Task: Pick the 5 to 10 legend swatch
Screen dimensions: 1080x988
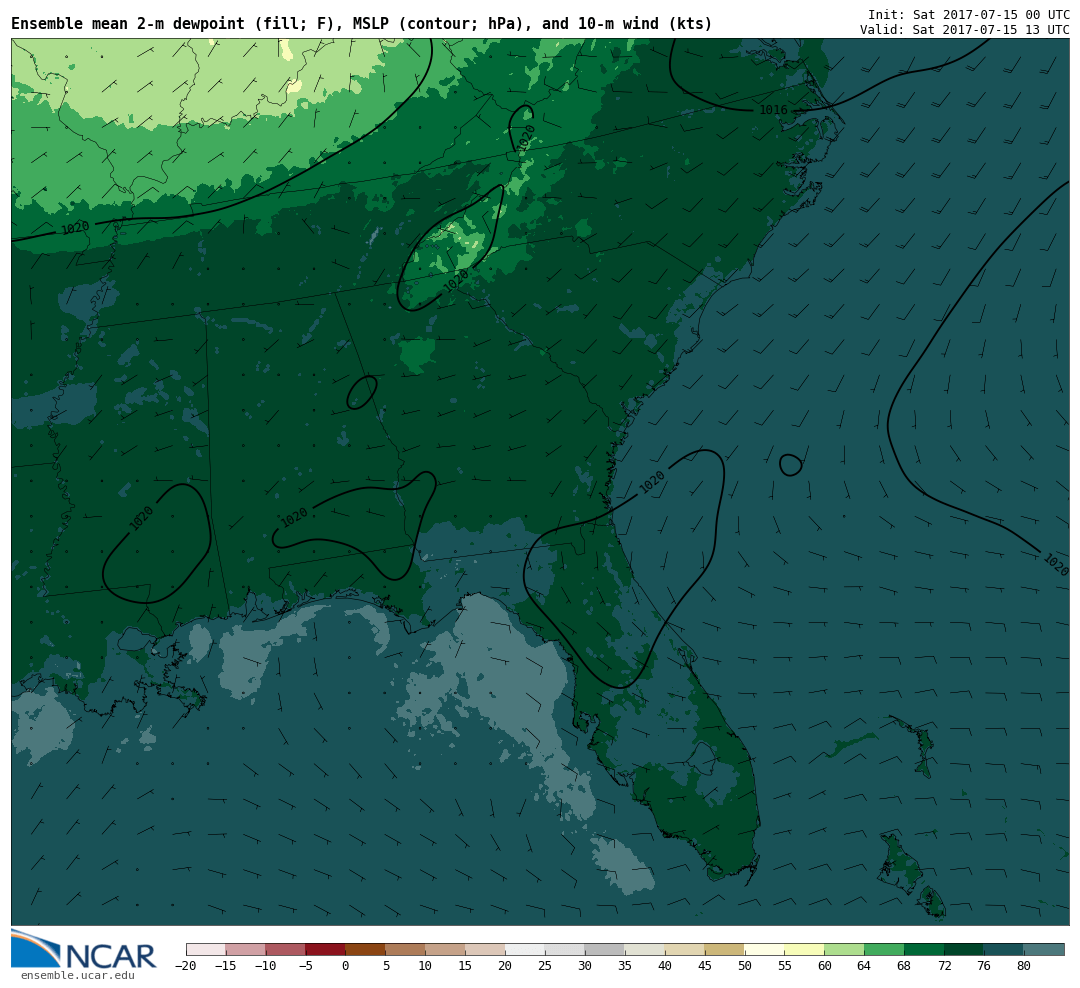Action: point(406,949)
